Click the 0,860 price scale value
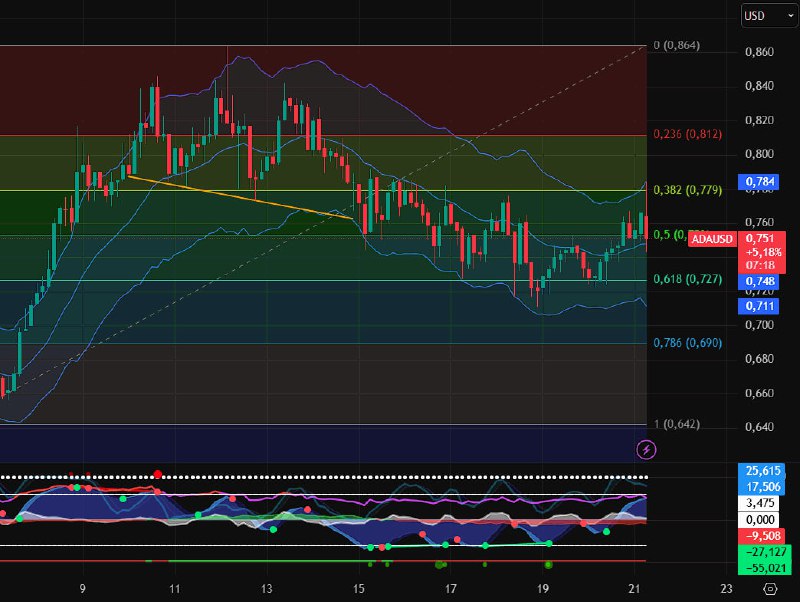Screen dimensions: 800x602 click(759, 52)
